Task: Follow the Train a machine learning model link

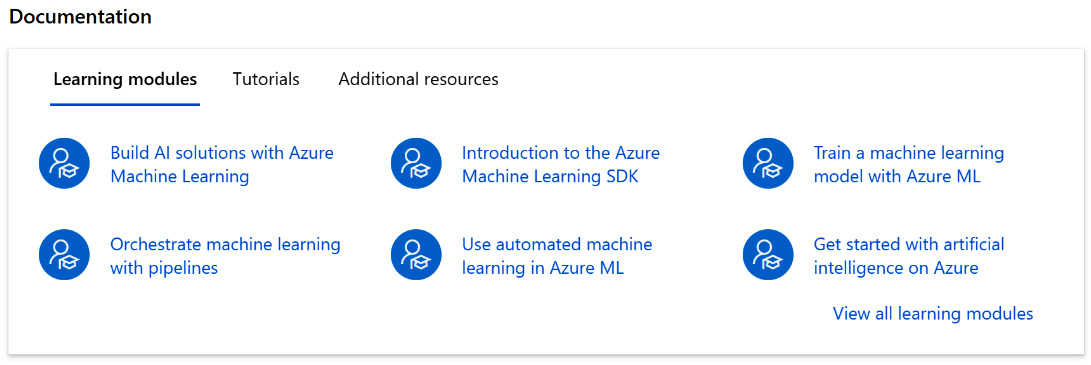Action: (909, 164)
